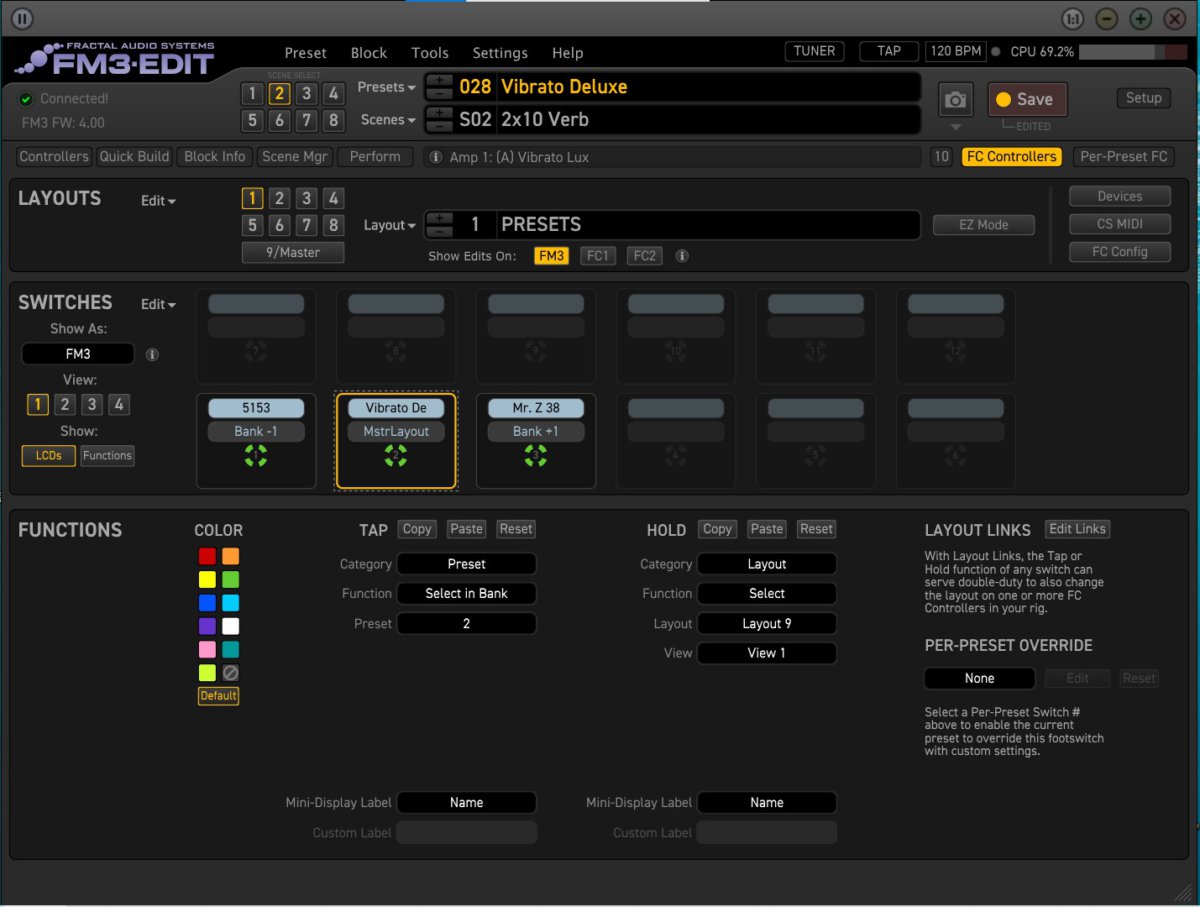The height and width of the screenshot is (907, 1200).
Task: Change the Tap Category from Preset
Action: pos(467,564)
